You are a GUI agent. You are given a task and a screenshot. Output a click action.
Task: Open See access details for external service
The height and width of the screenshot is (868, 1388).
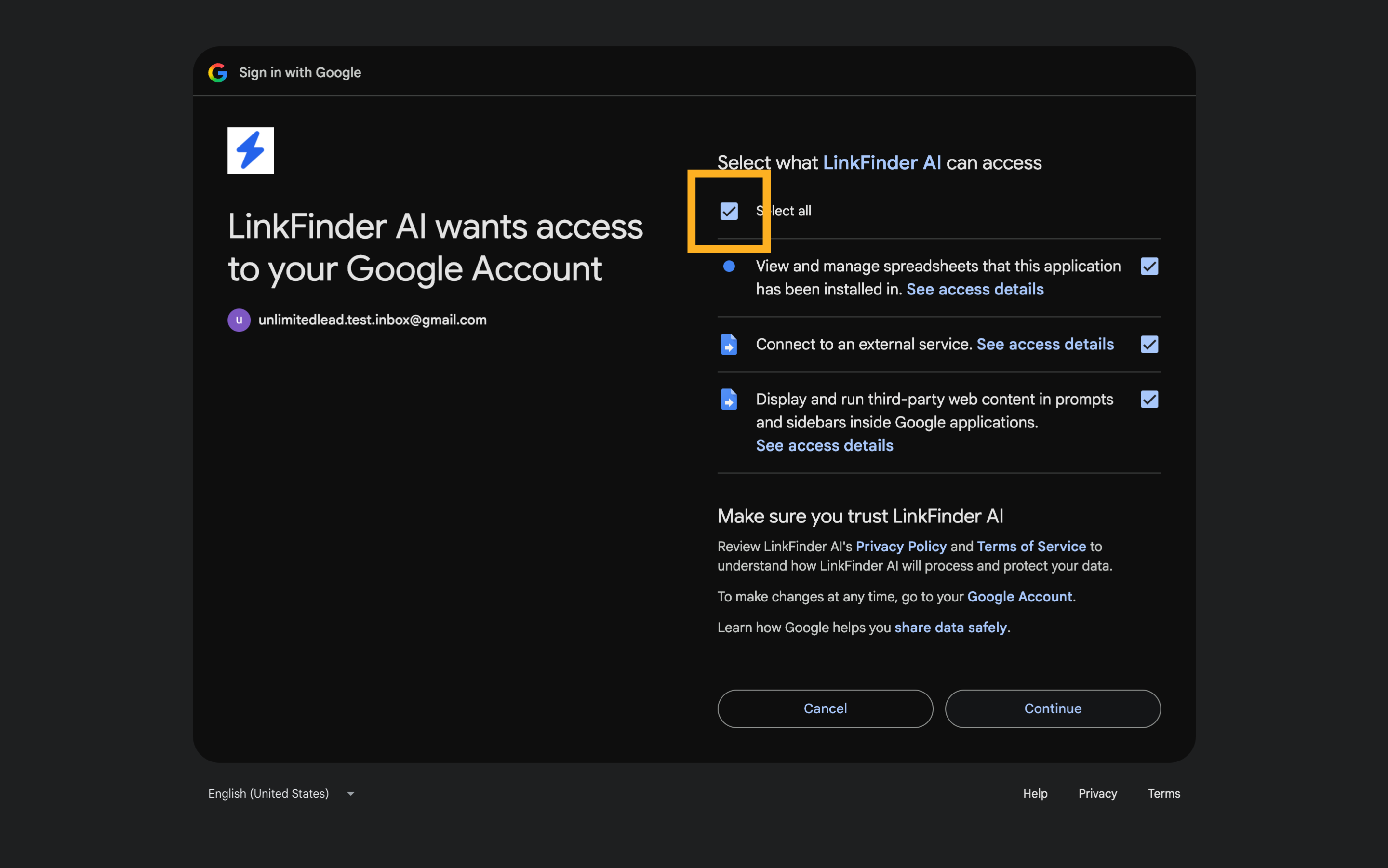coord(1045,345)
